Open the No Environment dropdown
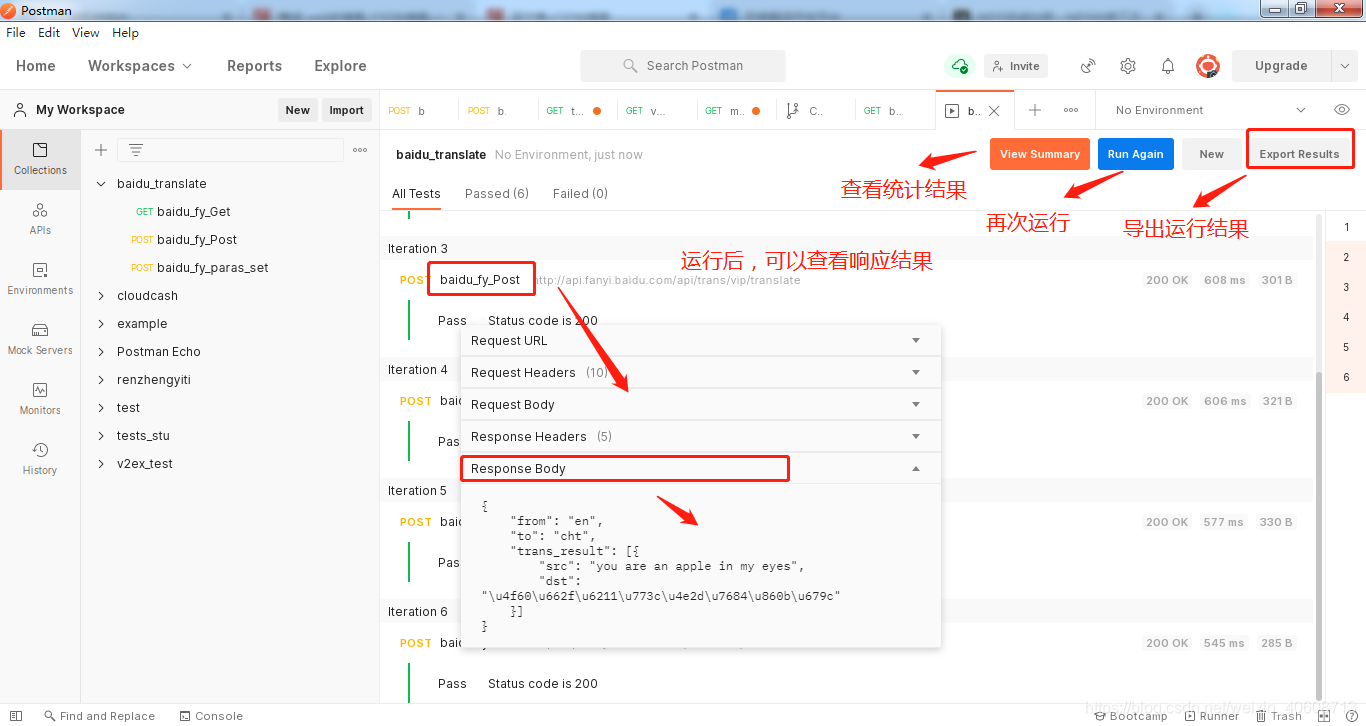This screenshot has height=726, width=1366. pyautogui.click(x=1211, y=110)
